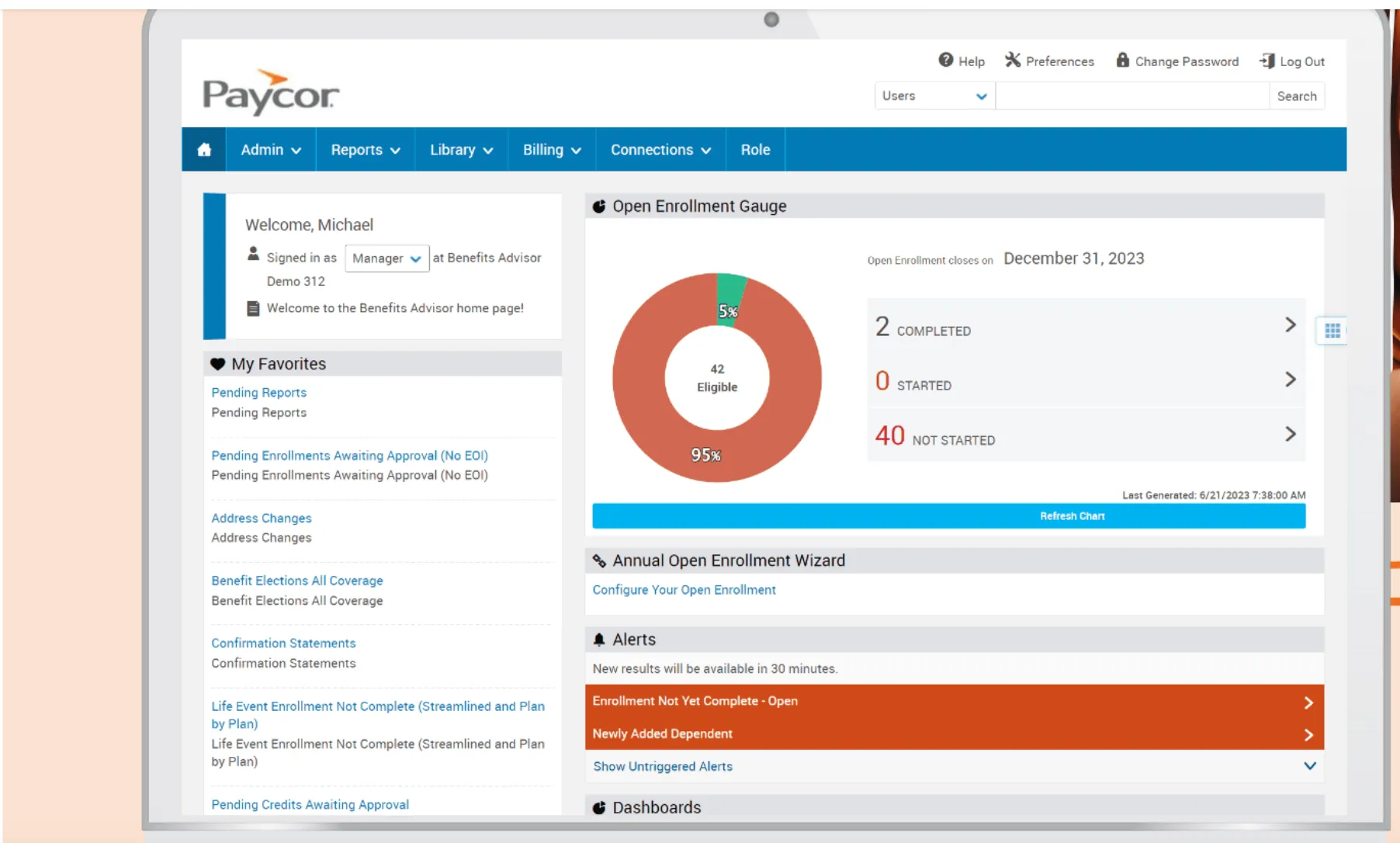Image resolution: width=1400 pixels, height=843 pixels.
Task: Click 'New results will be available' message
Action: [x=715, y=668]
